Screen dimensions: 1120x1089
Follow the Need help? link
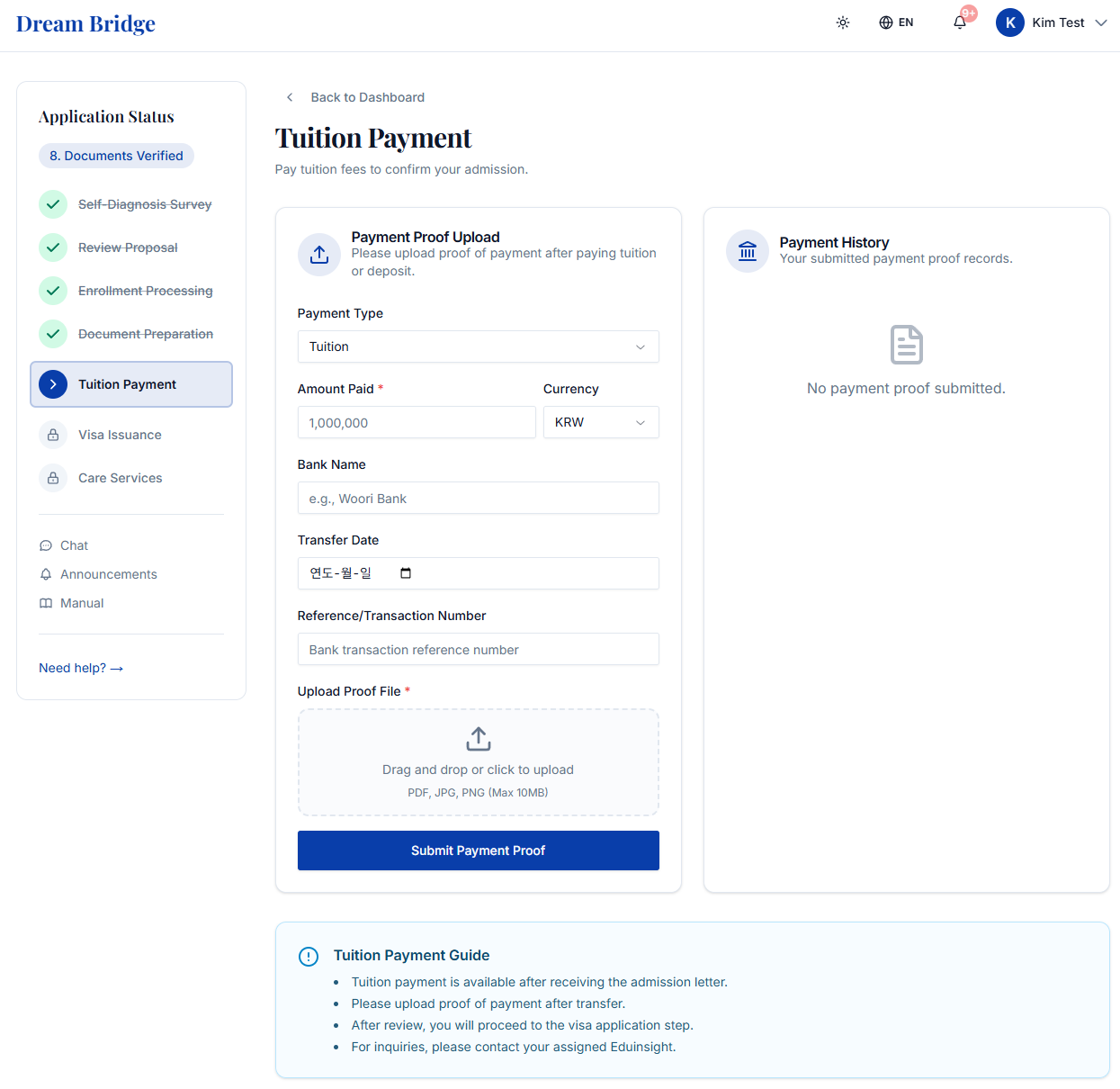[81, 668]
